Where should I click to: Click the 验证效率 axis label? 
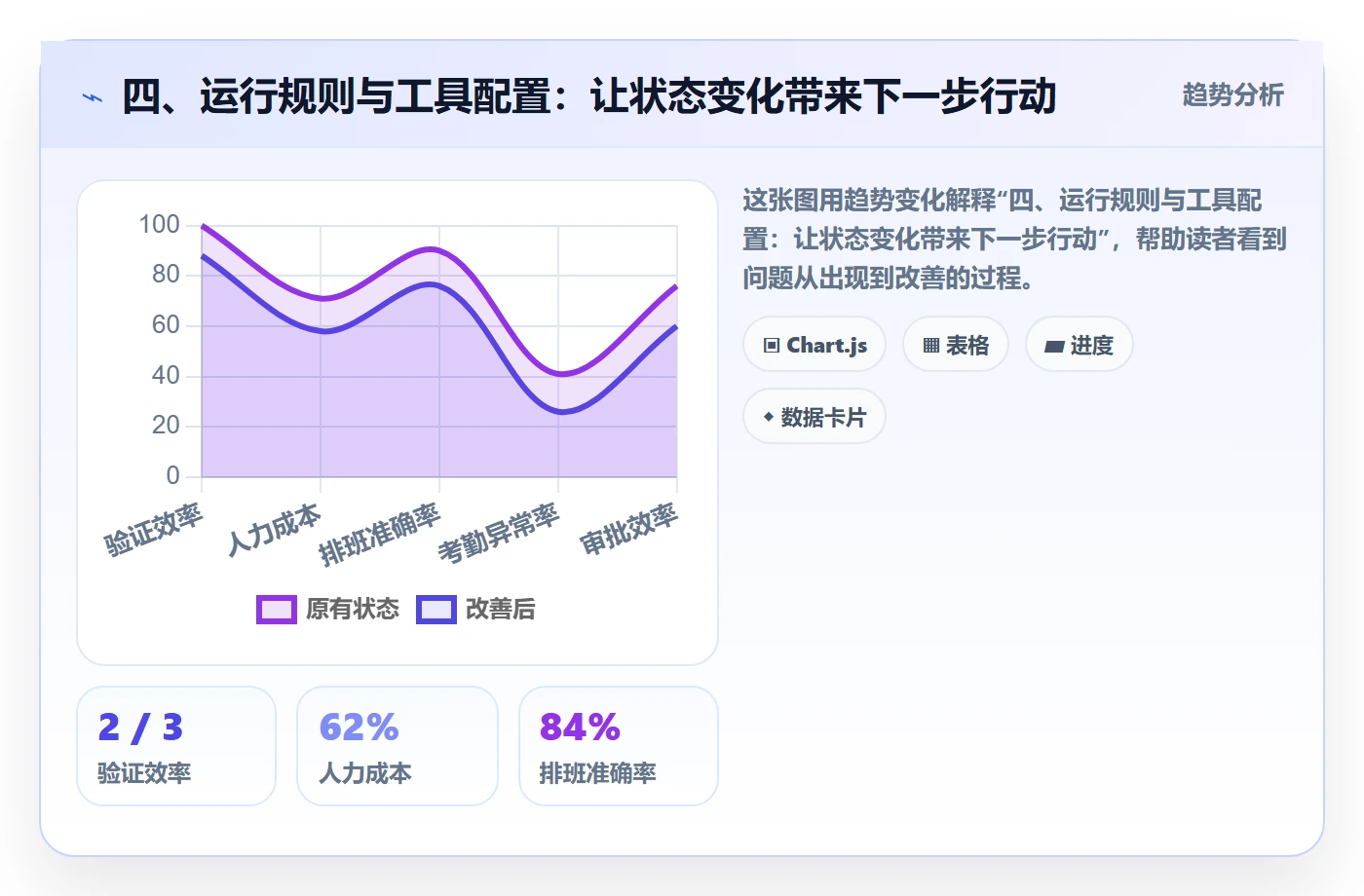[153, 530]
